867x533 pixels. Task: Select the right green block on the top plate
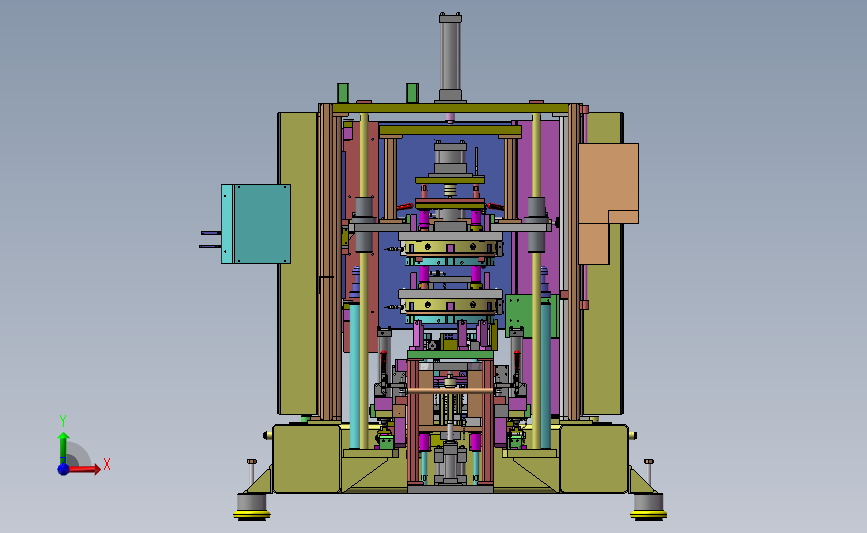pos(412,93)
